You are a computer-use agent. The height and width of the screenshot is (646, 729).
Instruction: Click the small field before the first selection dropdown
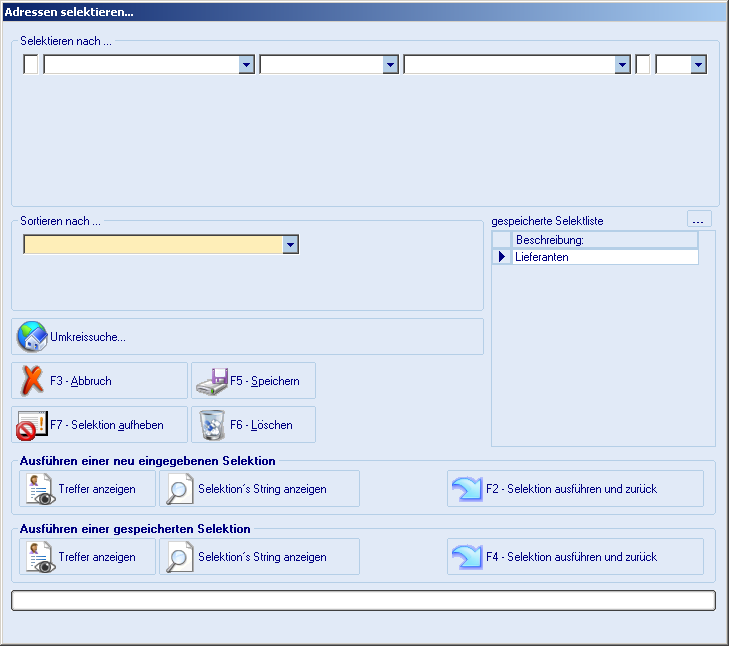click(31, 64)
